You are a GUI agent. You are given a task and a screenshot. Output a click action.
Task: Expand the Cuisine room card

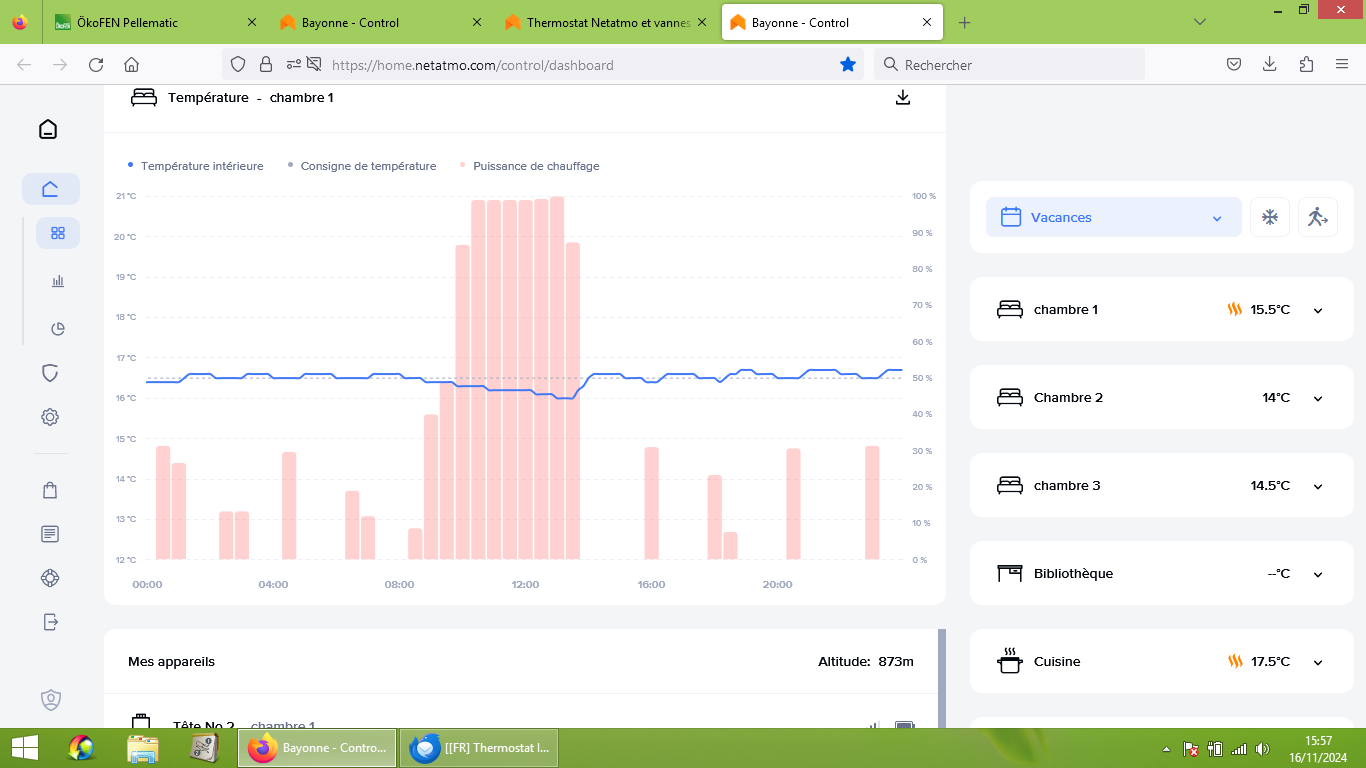click(x=1317, y=662)
